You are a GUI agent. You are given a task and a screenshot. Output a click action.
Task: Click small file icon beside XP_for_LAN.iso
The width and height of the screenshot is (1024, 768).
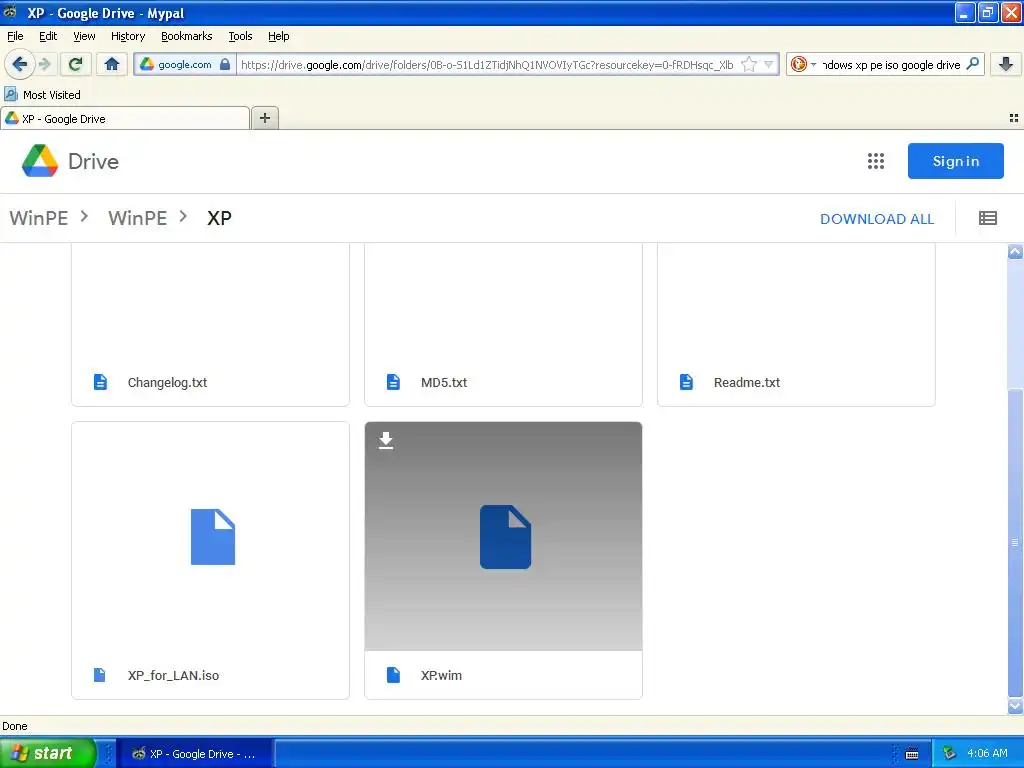coord(99,675)
